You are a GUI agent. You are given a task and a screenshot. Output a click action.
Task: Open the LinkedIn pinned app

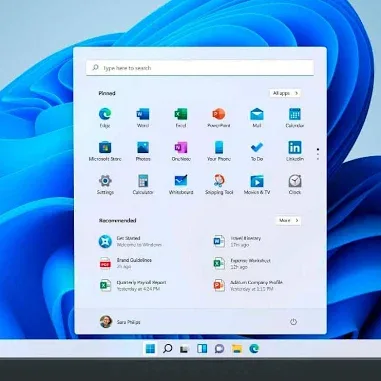pyautogui.click(x=295, y=151)
